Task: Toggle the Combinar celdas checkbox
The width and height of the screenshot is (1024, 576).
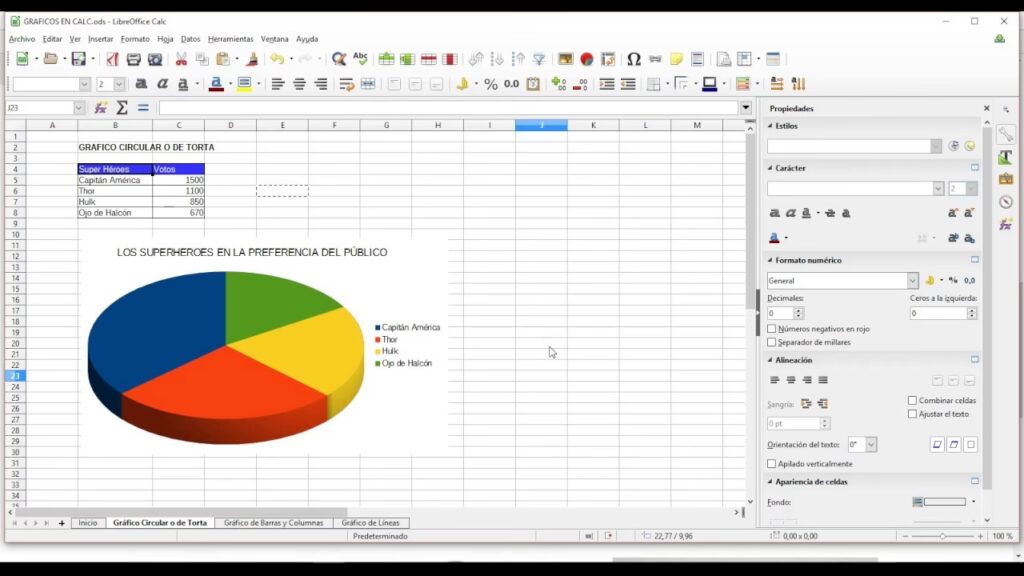Action: point(912,401)
